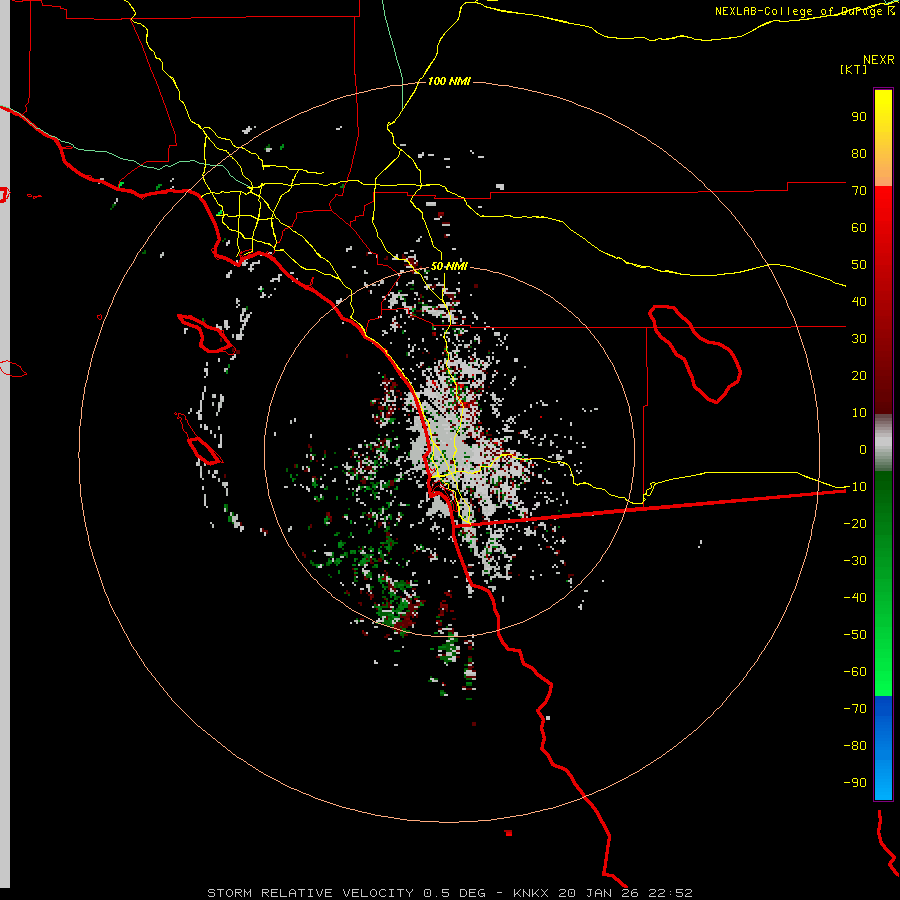
Task: Click the positive 70 value on the velocity scale
Action: [859, 191]
